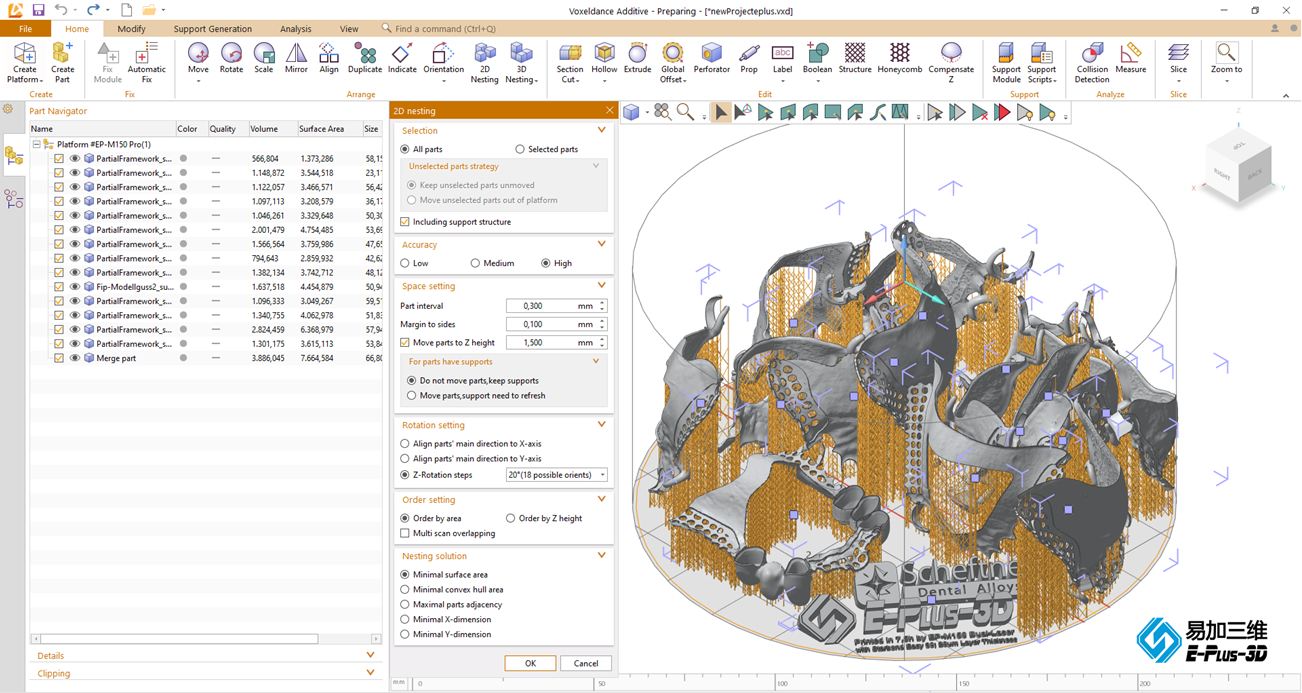Switch to Support Generation tab

(212, 29)
